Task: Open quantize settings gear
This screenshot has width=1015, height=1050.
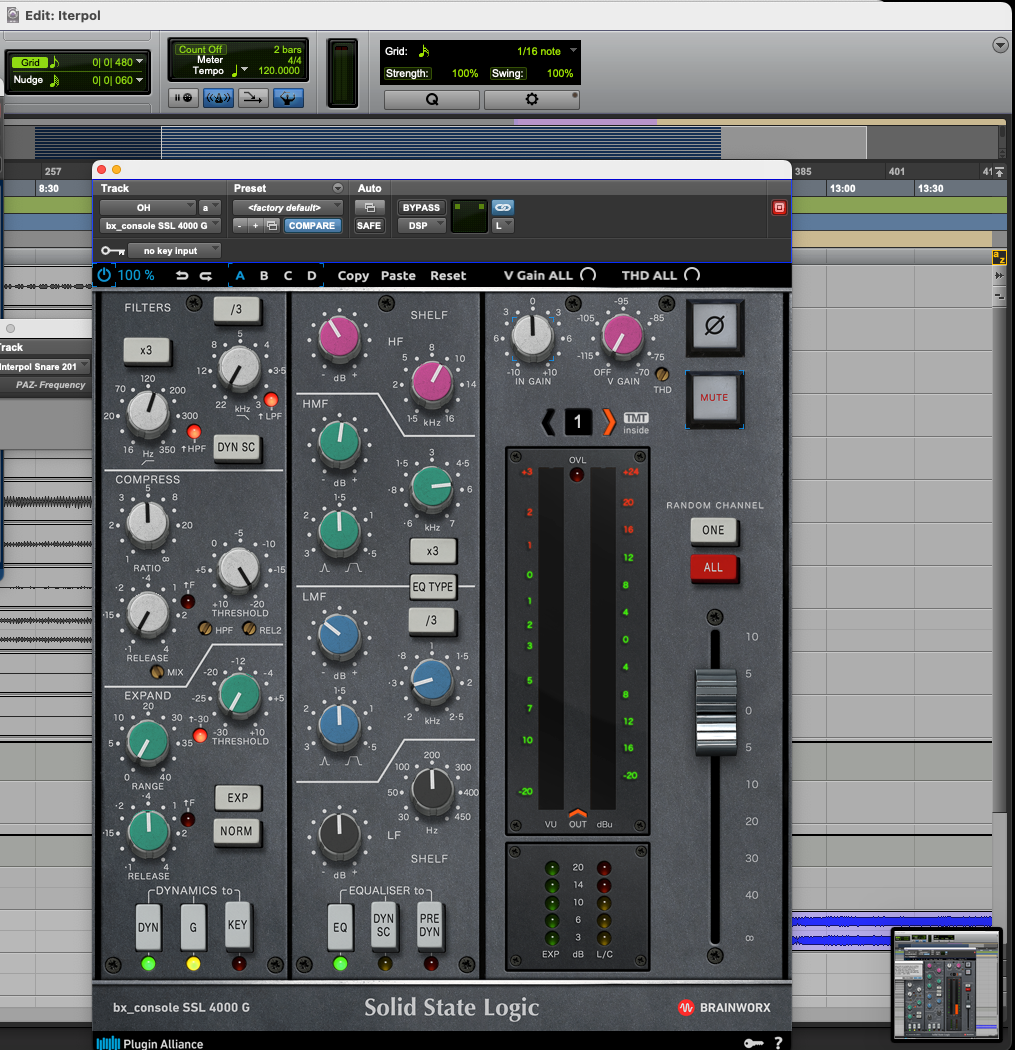Action: 532,99
